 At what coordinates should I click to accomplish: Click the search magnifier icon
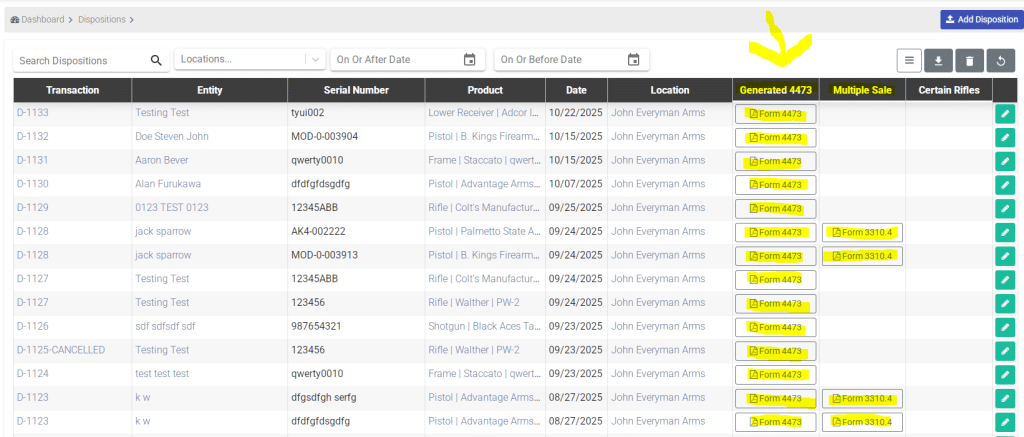point(156,60)
